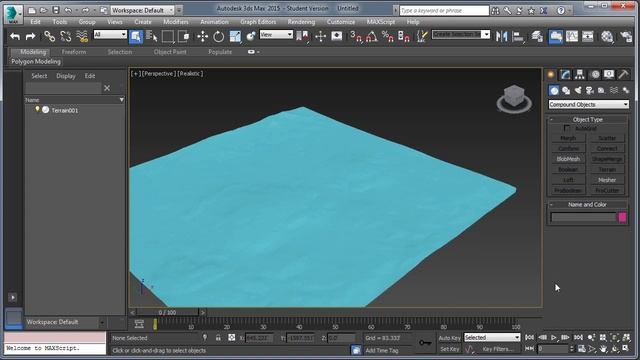Open the Display panel tab
The width and height of the screenshot is (640, 360).
pyautogui.click(x=609, y=74)
